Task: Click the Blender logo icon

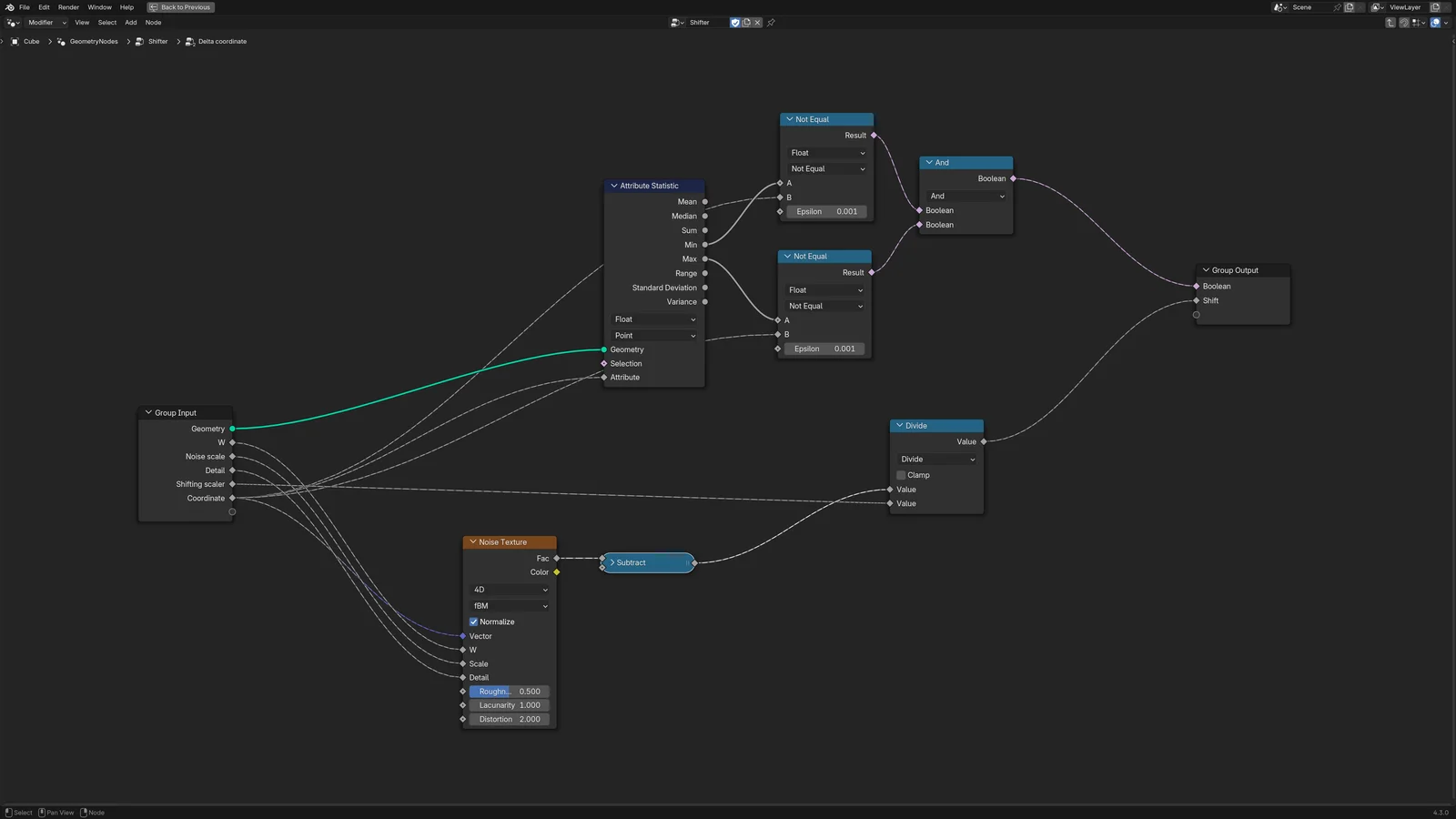Action: [9, 7]
